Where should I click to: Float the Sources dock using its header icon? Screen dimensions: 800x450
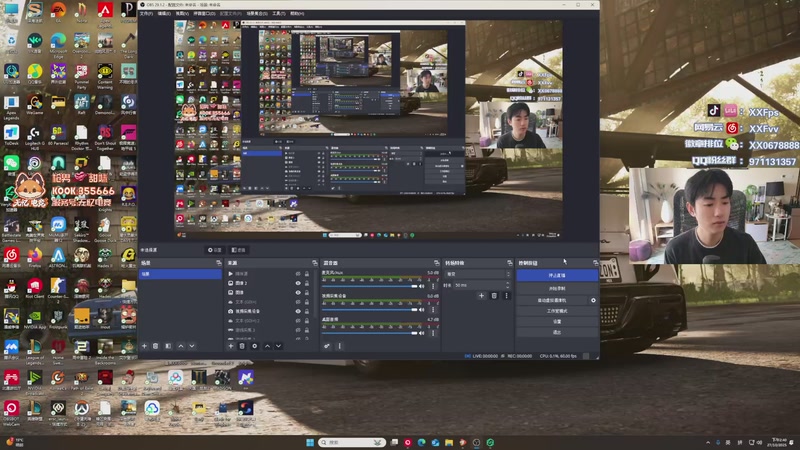pyautogui.click(x=314, y=263)
